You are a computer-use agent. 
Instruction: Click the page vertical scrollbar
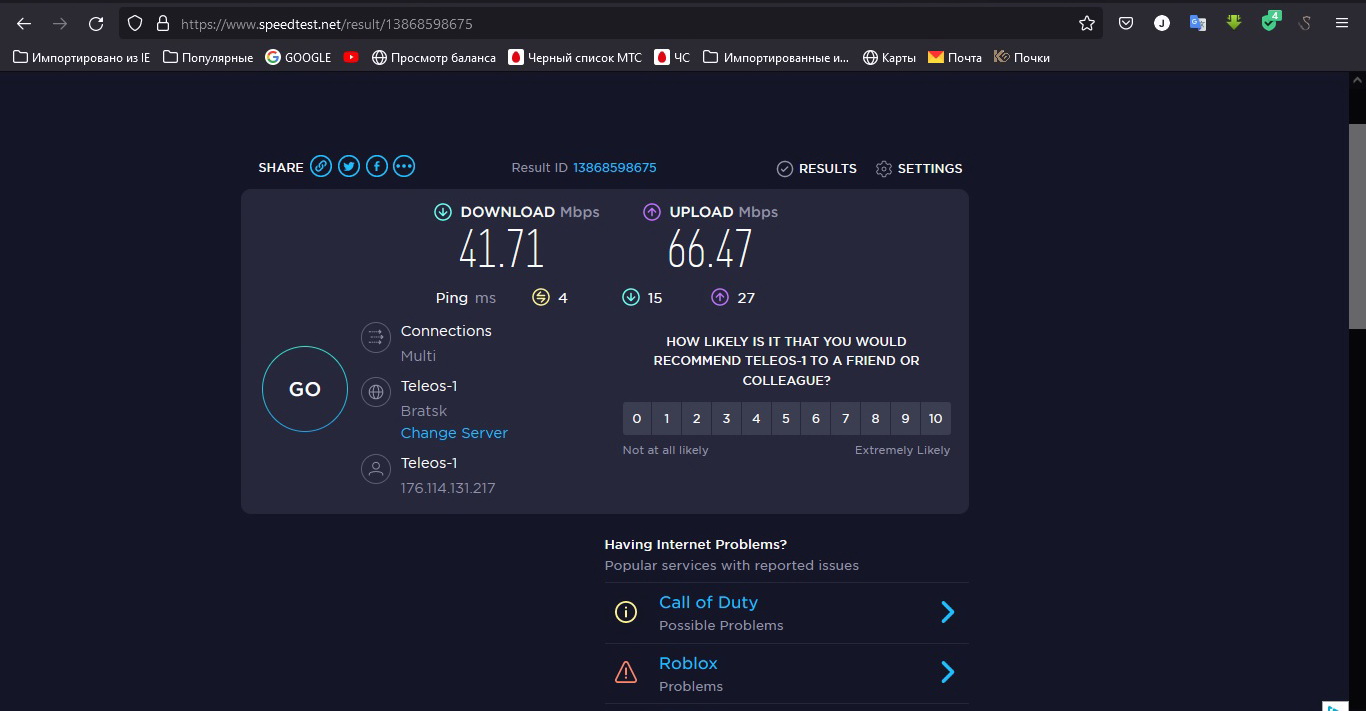click(x=1357, y=226)
